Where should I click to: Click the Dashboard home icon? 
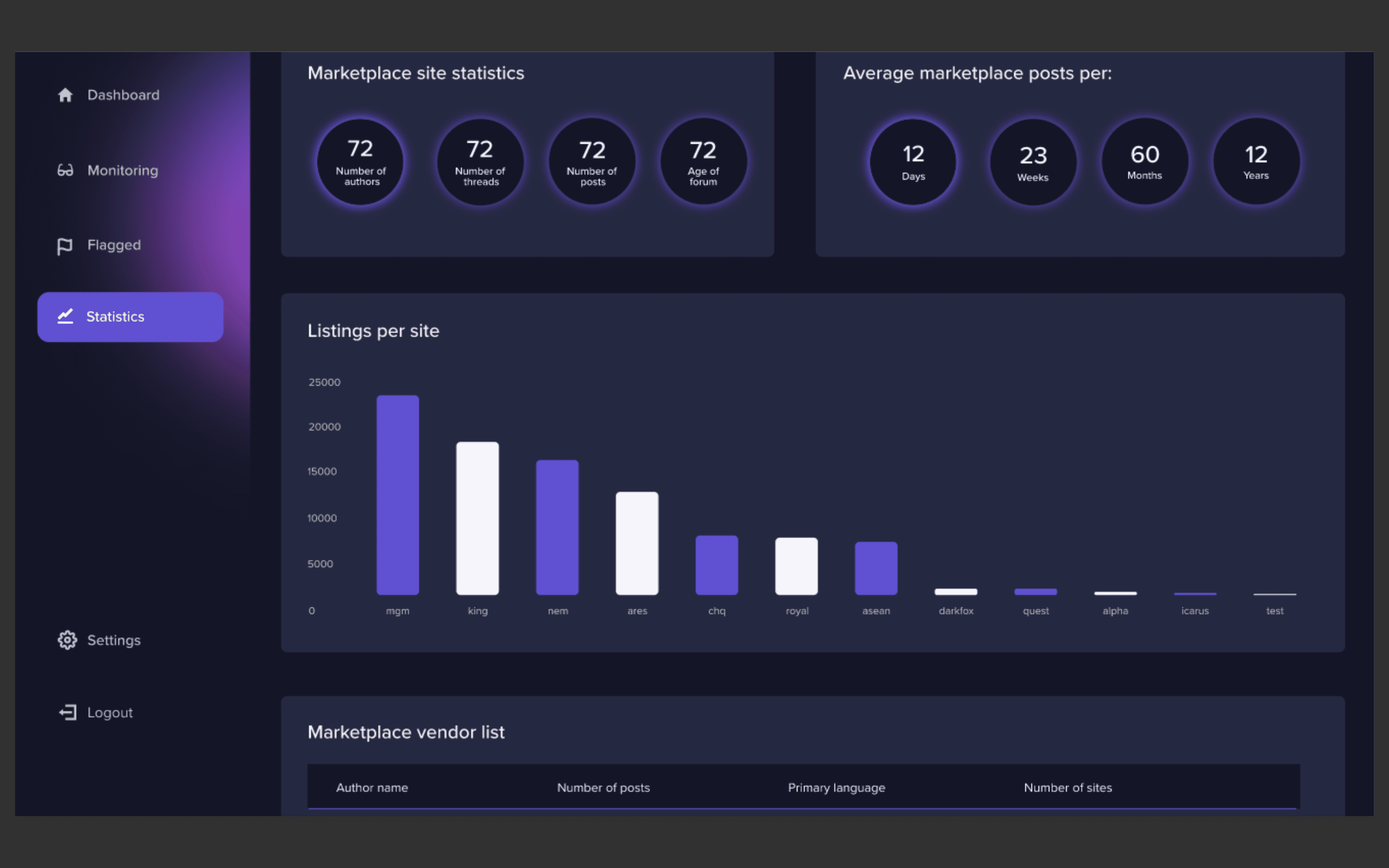pyautogui.click(x=65, y=95)
